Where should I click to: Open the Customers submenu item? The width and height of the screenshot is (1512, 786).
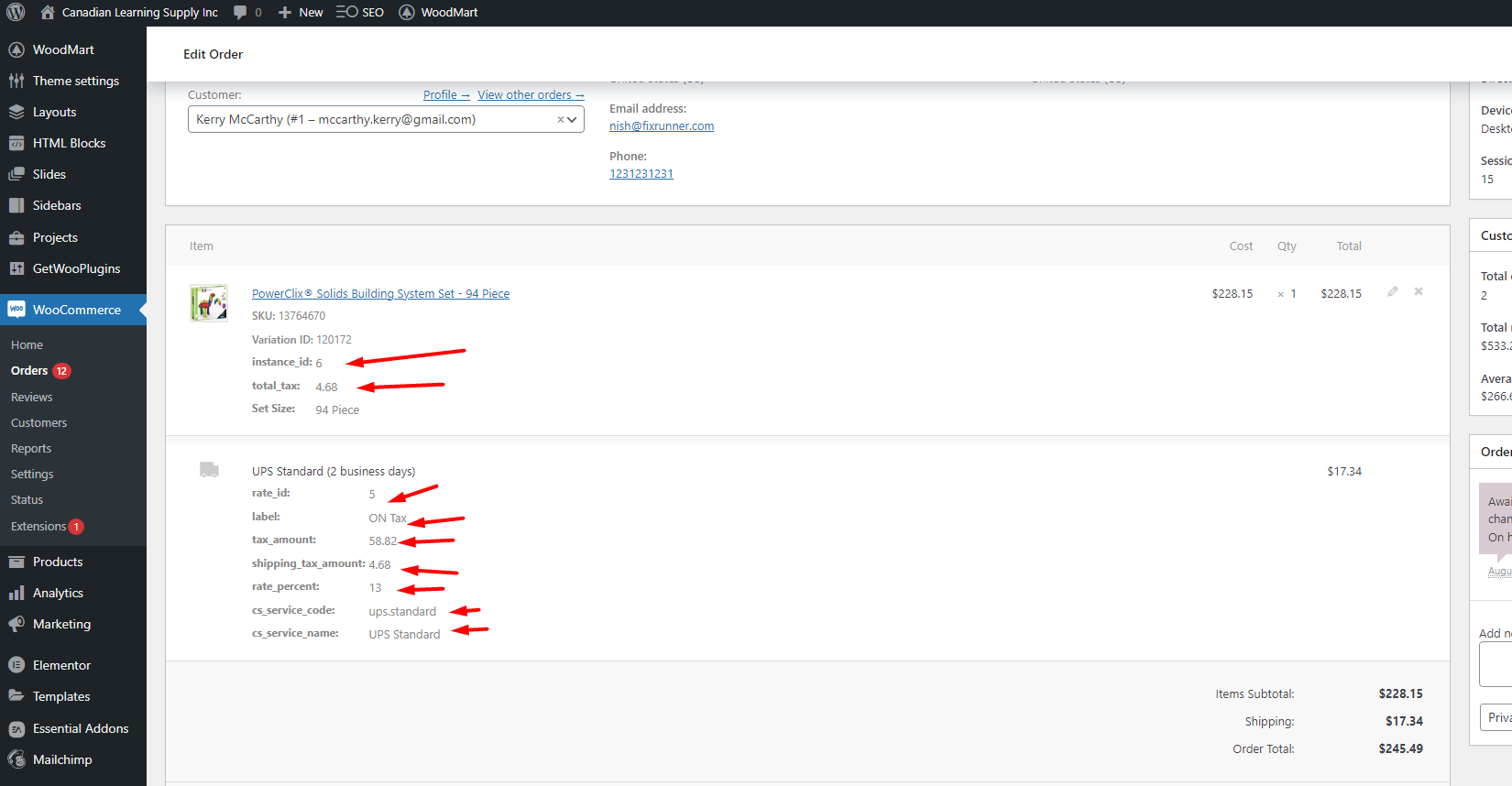tap(38, 423)
